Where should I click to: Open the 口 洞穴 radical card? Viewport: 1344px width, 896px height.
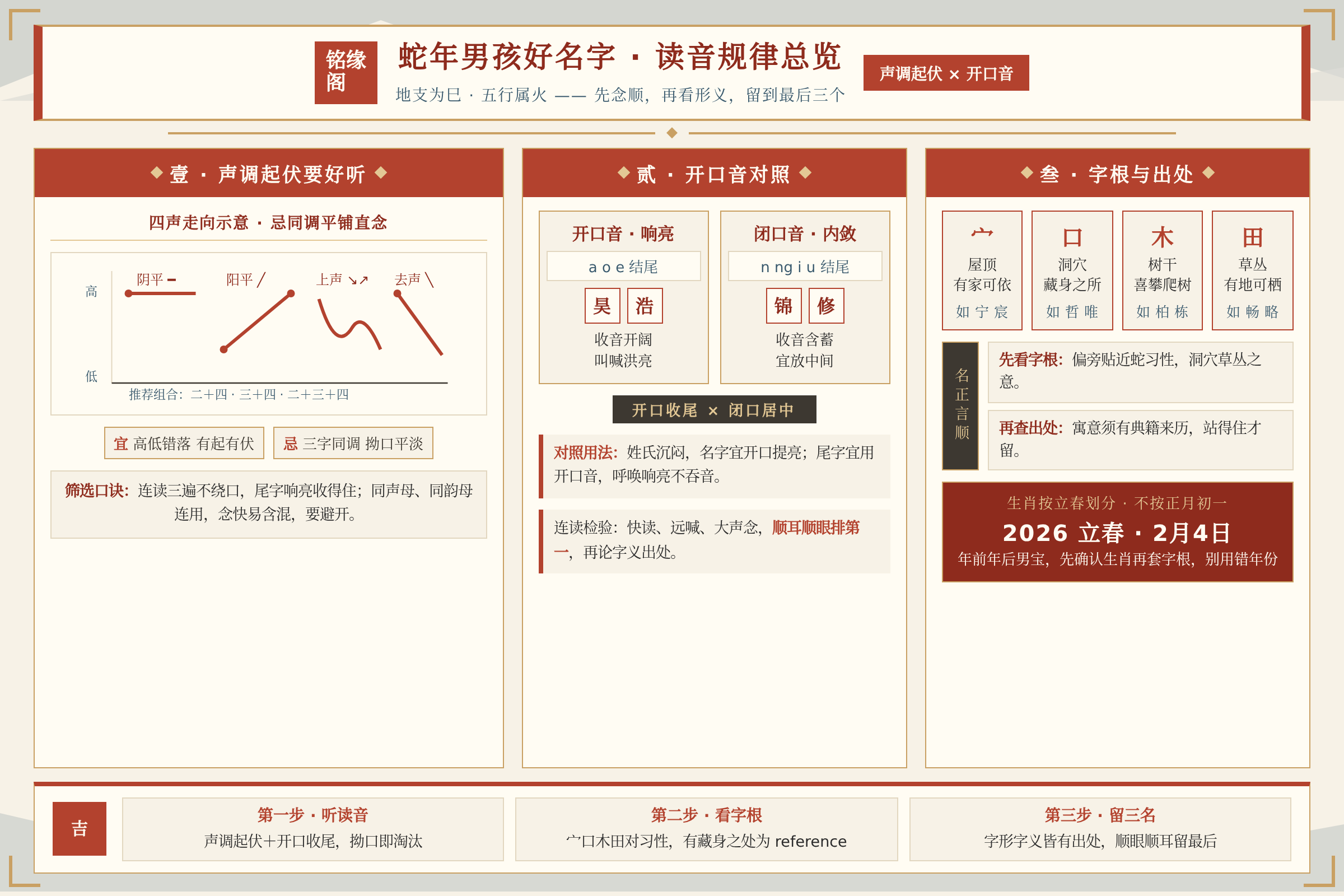1072,270
